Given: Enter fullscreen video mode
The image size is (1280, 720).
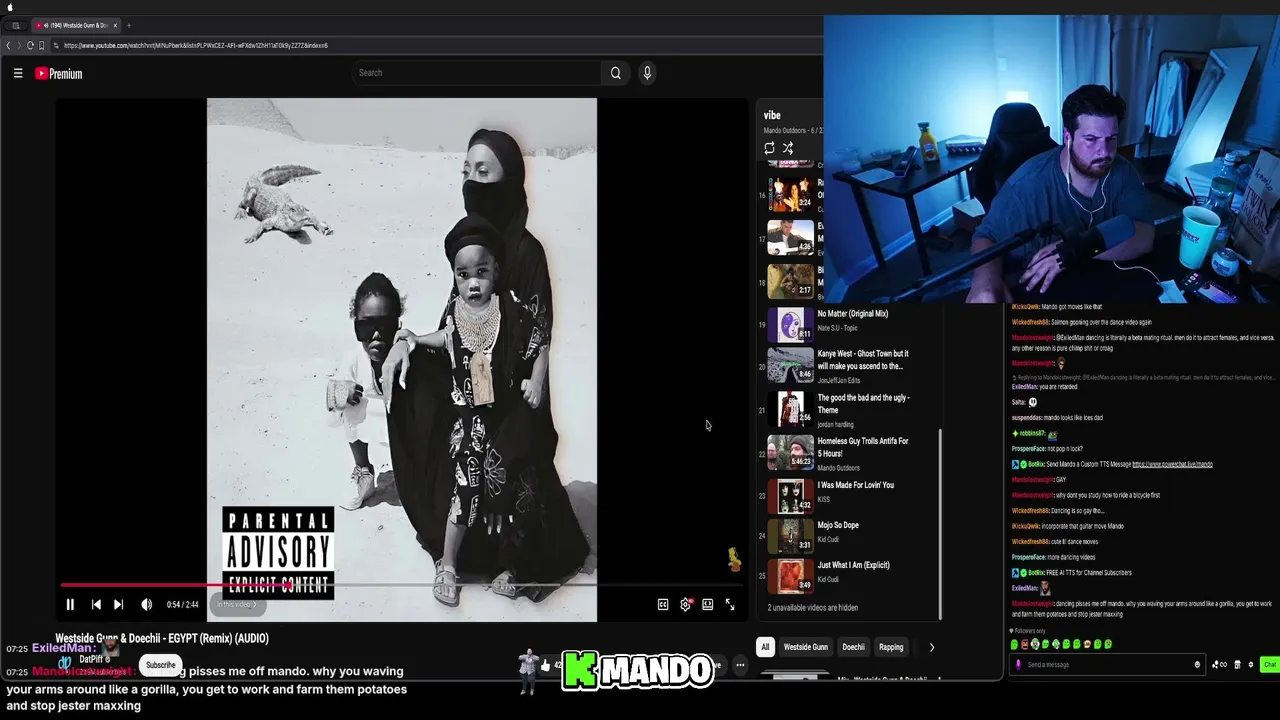Looking at the screenshot, I should (x=730, y=604).
